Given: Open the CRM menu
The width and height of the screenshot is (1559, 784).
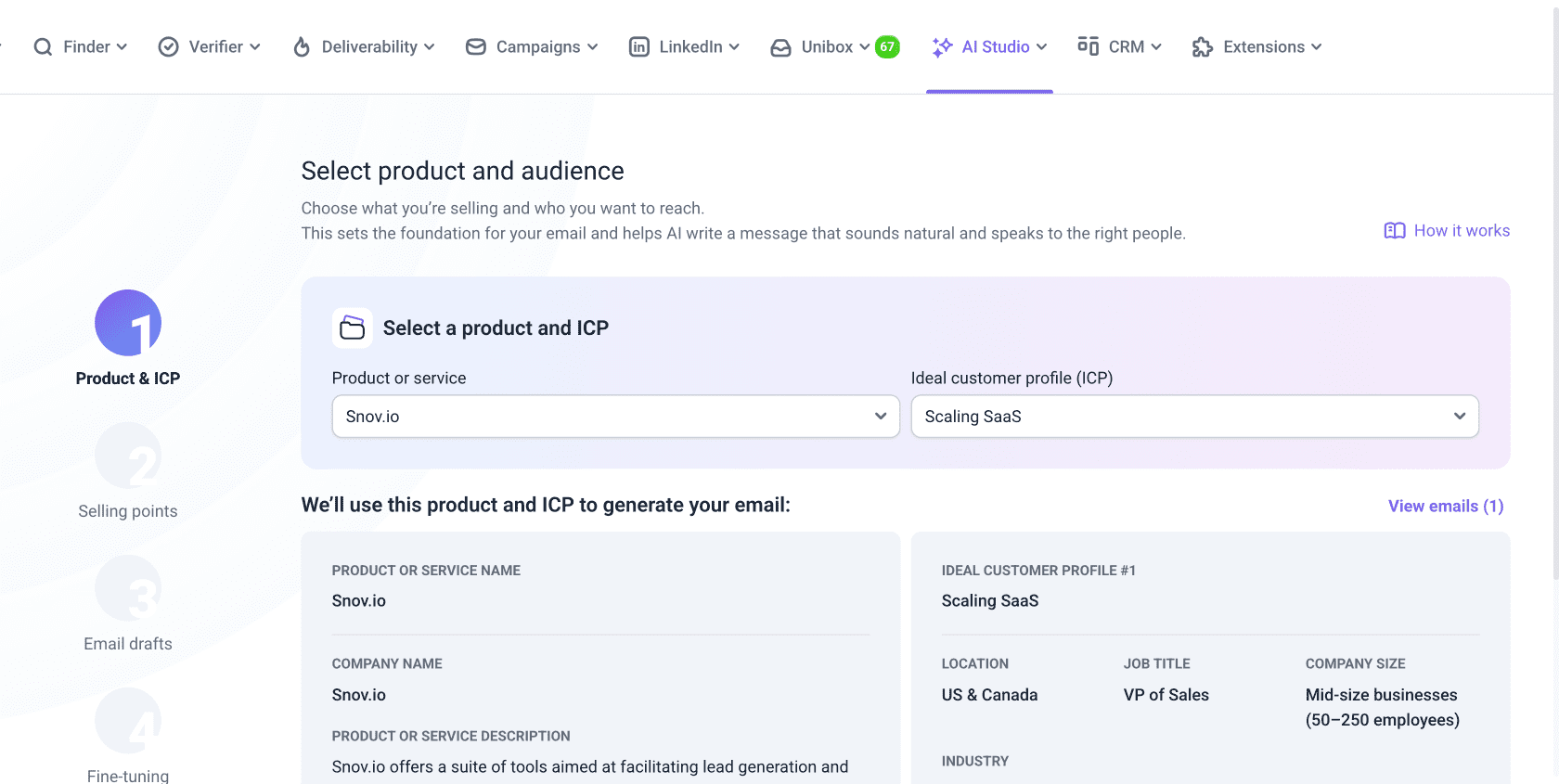Looking at the screenshot, I should coord(1126,47).
